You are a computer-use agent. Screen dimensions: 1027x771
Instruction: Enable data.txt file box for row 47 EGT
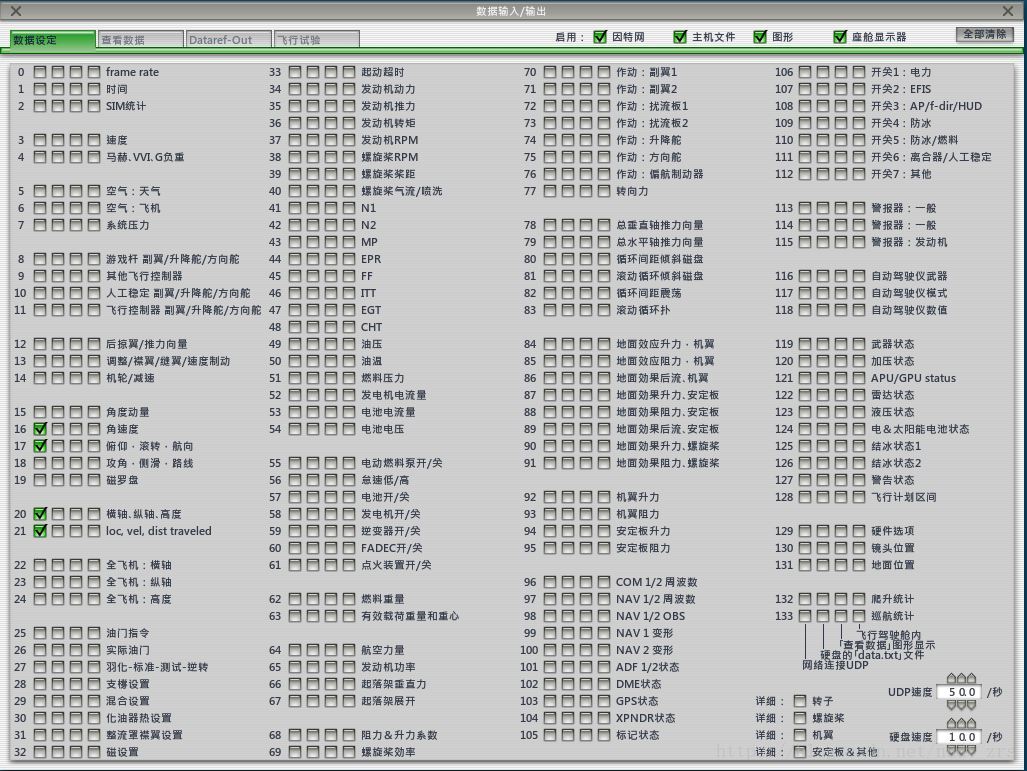312,310
